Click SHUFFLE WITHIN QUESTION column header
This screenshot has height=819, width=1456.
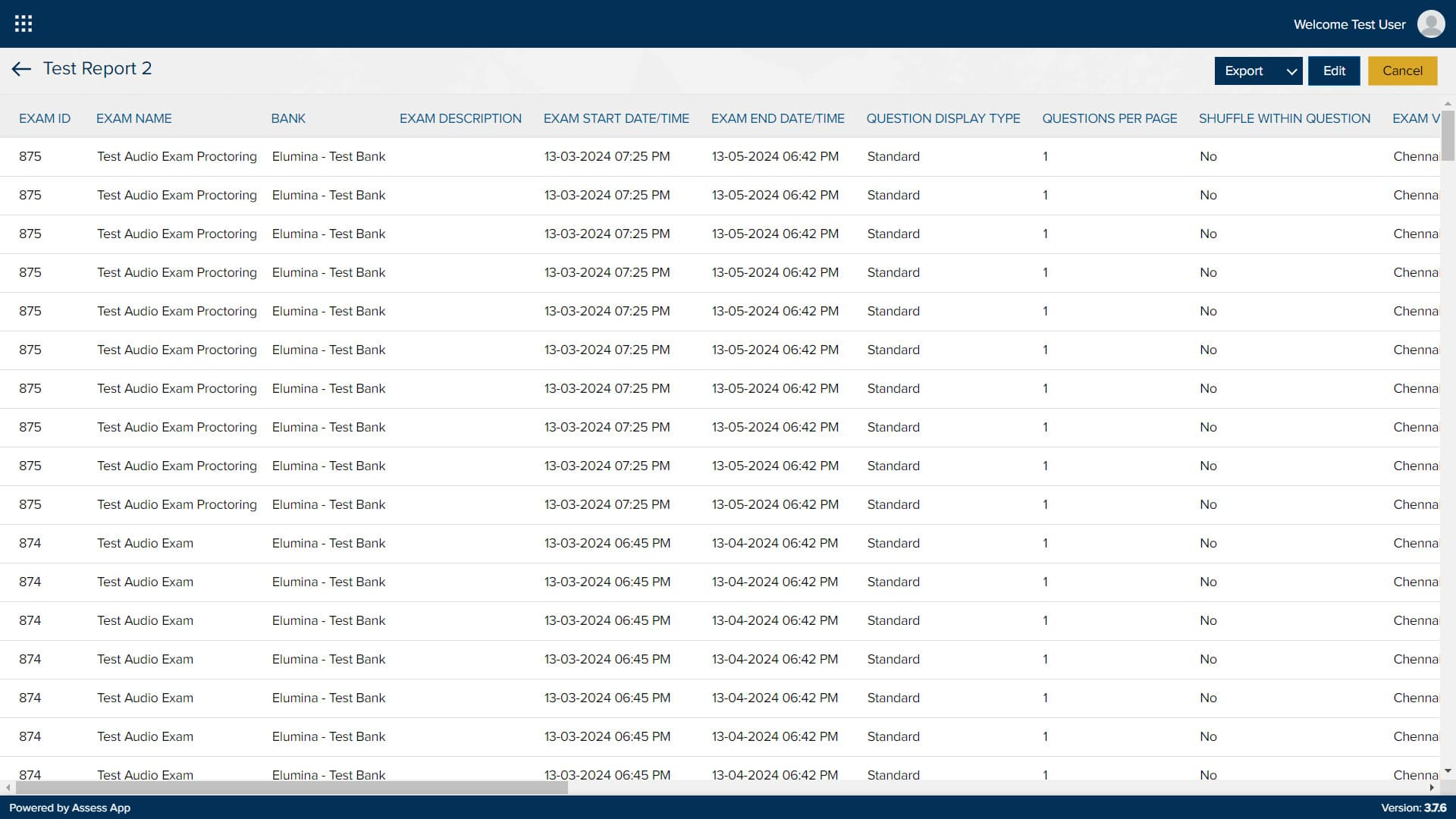coord(1284,118)
